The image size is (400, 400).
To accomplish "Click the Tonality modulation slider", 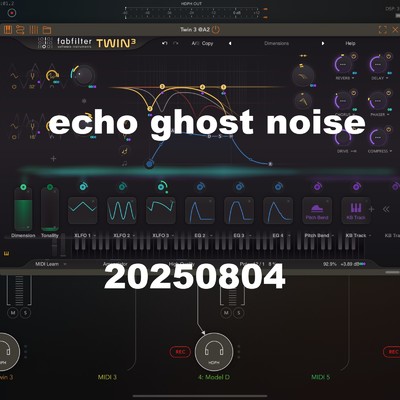I will [50, 209].
